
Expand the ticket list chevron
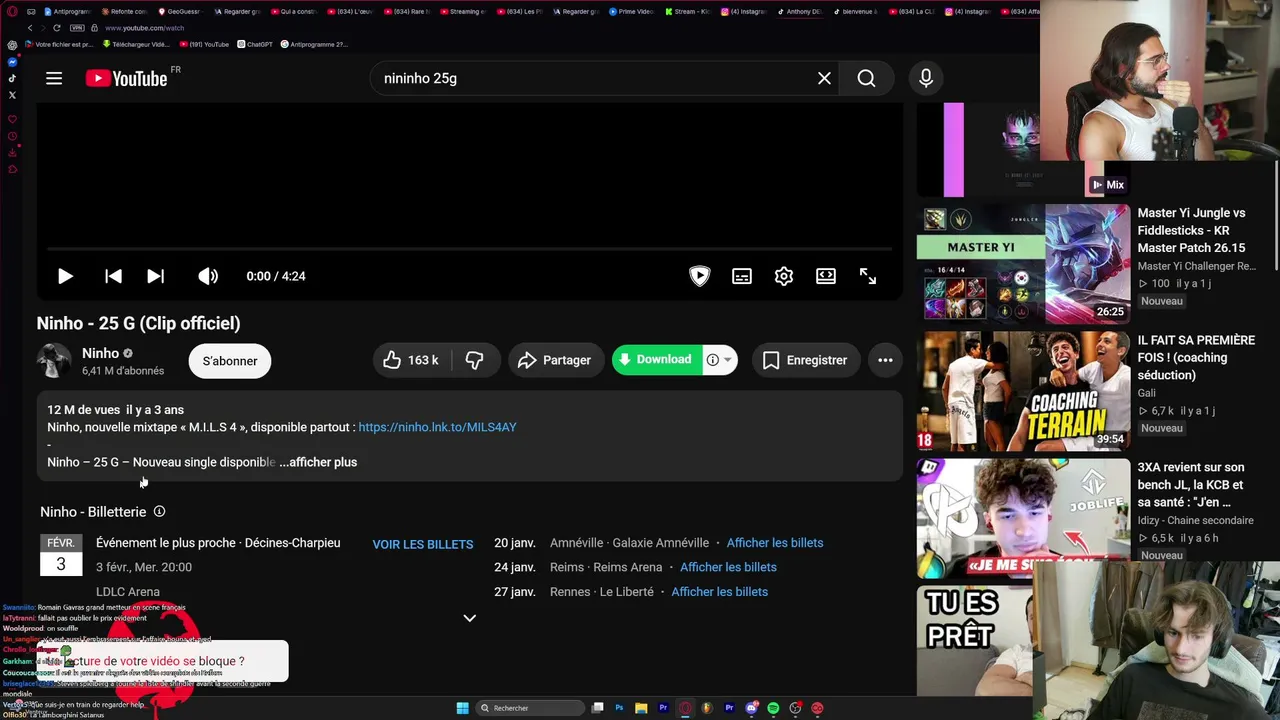click(x=469, y=618)
